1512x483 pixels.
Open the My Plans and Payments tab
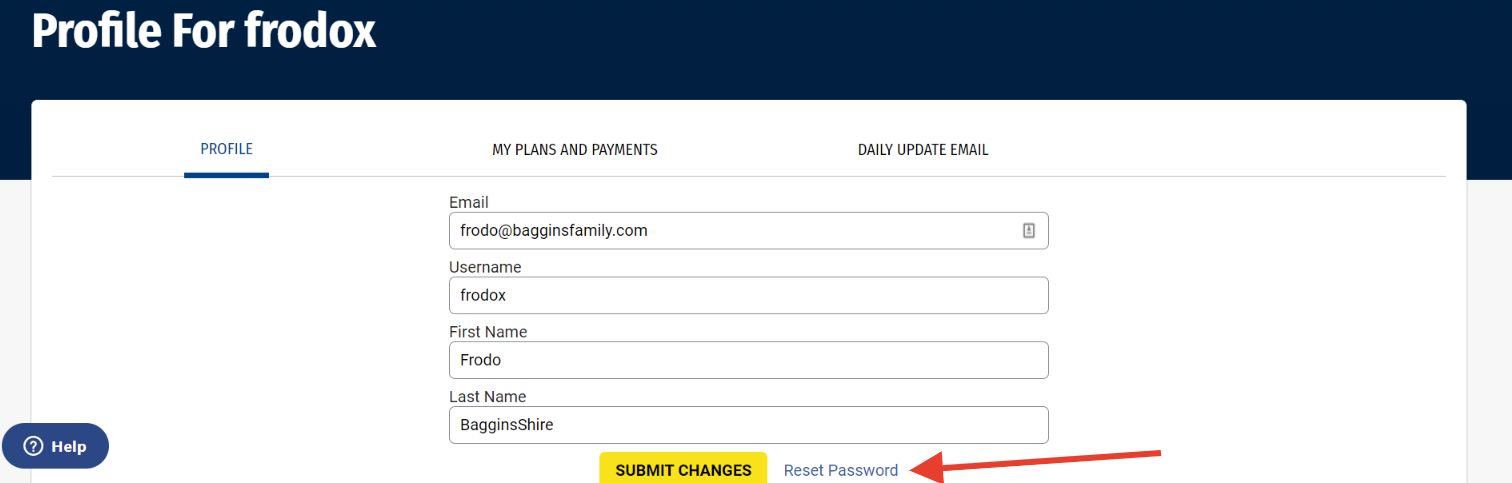(x=575, y=150)
